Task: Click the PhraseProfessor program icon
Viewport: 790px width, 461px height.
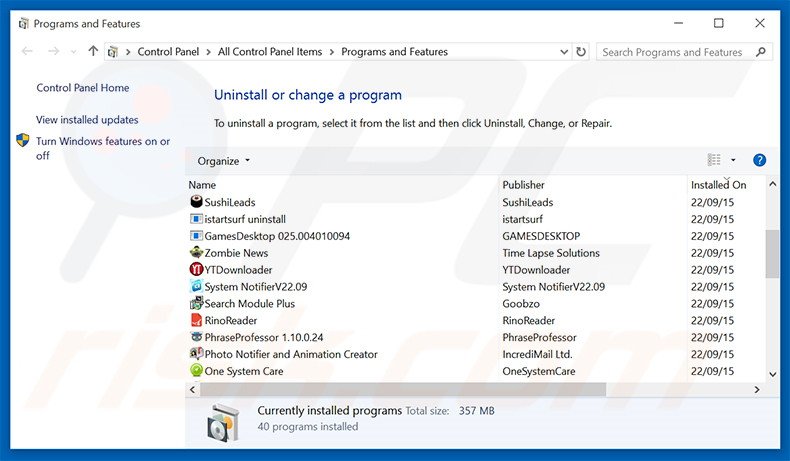Action: point(196,337)
